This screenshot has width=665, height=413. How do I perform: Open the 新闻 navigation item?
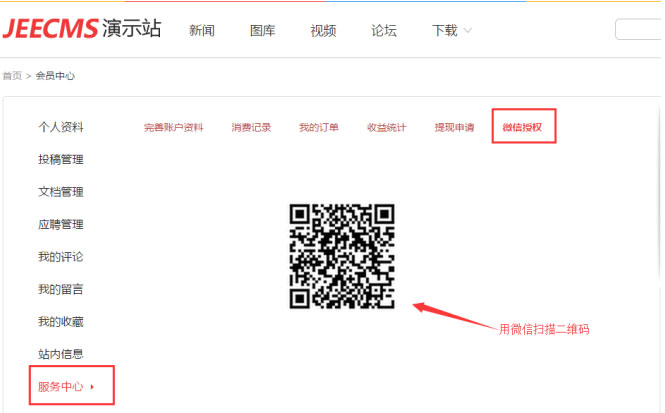click(202, 31)
